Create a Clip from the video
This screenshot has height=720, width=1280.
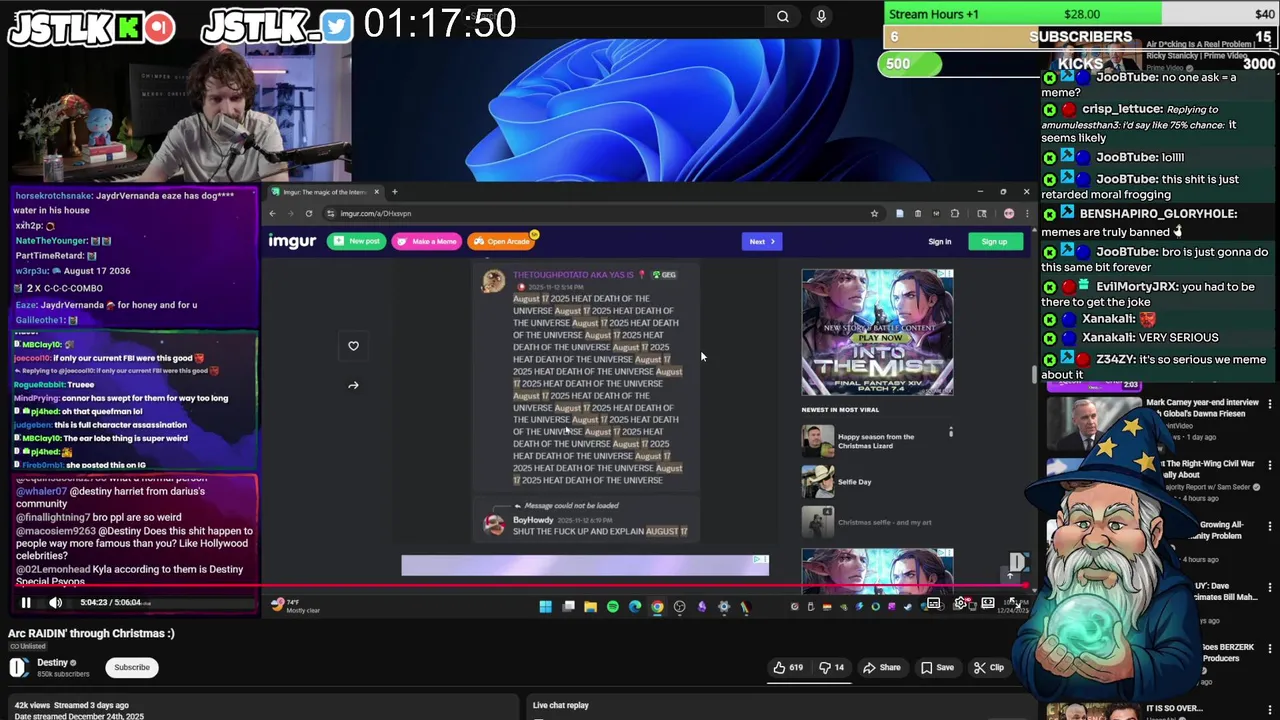click(989, 667)
